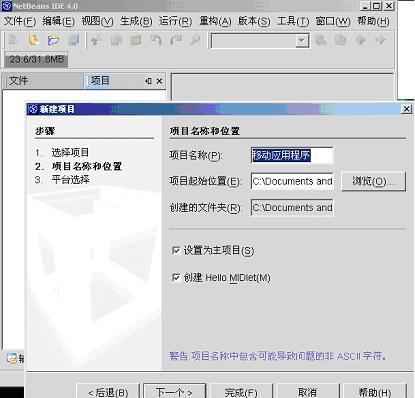Image resolution: width=415 pixels, height=398 pixels.
Task: Minimize the 项目 panel with its slide icon
Action: pos(148,81)
